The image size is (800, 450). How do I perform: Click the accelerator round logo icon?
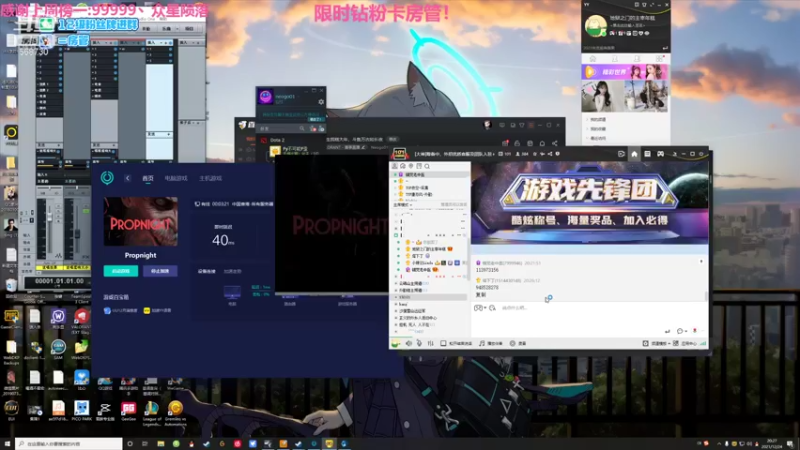[107, 178]
